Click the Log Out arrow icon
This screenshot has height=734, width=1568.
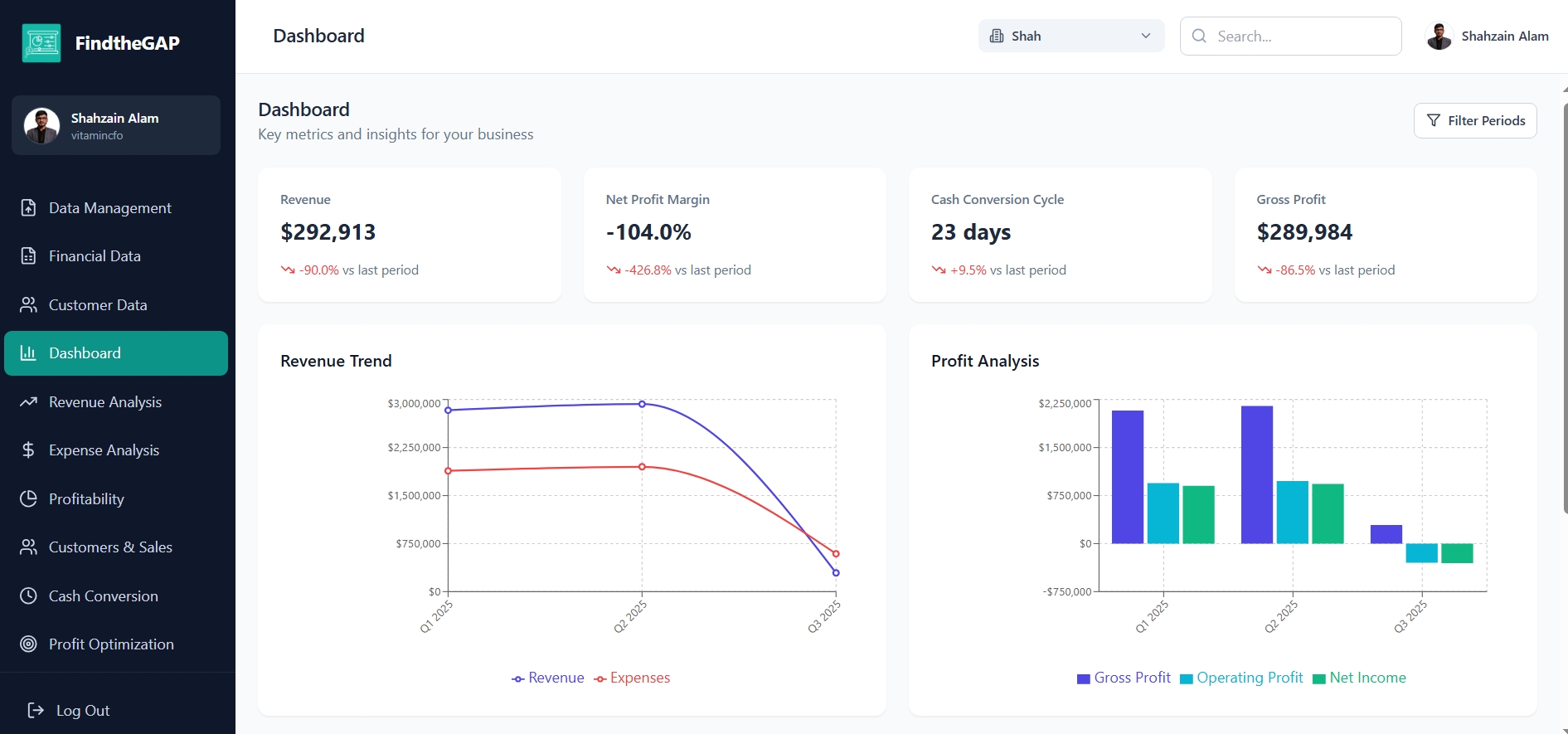[36, 711]
